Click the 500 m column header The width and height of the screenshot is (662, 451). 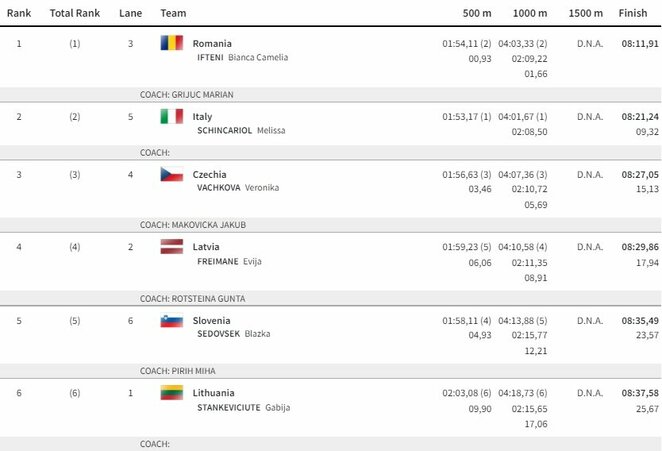pos(476,13)
